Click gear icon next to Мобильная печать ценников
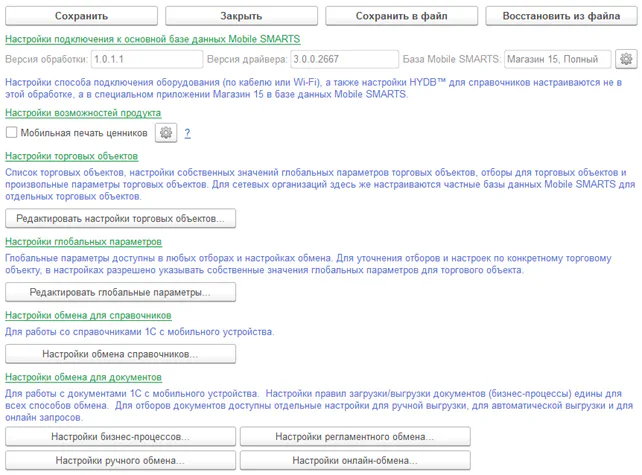This screenshot has height=475, width=642. click(166, 133)
